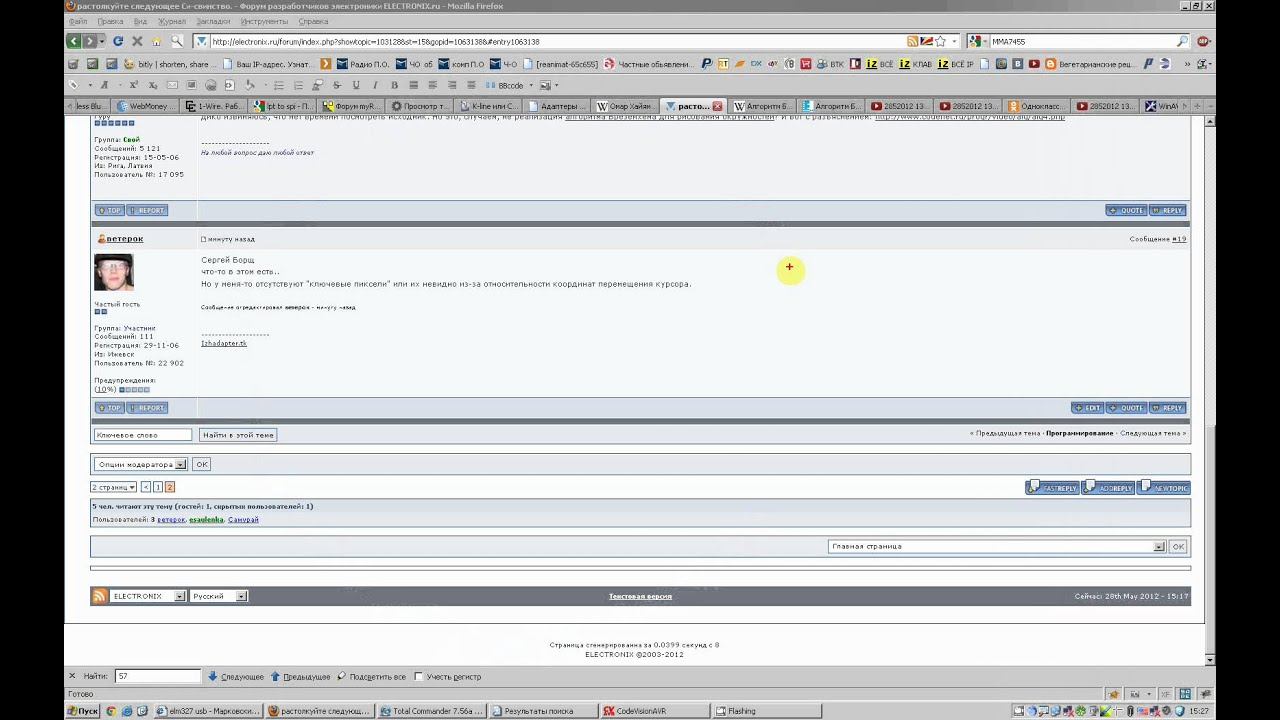Click the NEWTOPIC button
Viewport: 1280px width, 720px height.
click(1164, 487)
